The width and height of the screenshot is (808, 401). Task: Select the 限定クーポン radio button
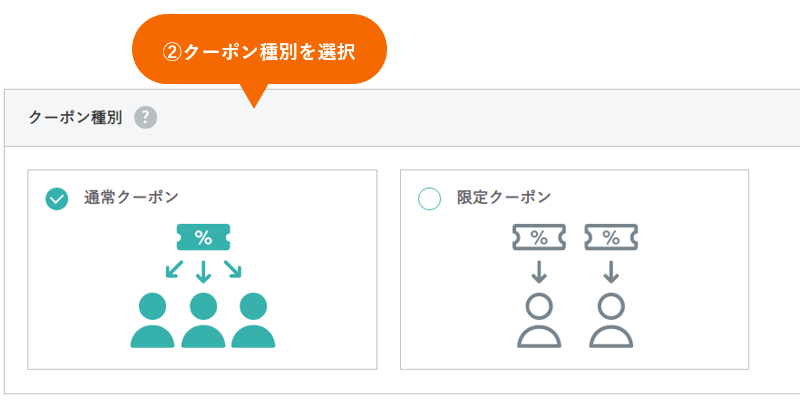[x=429, y=199]
